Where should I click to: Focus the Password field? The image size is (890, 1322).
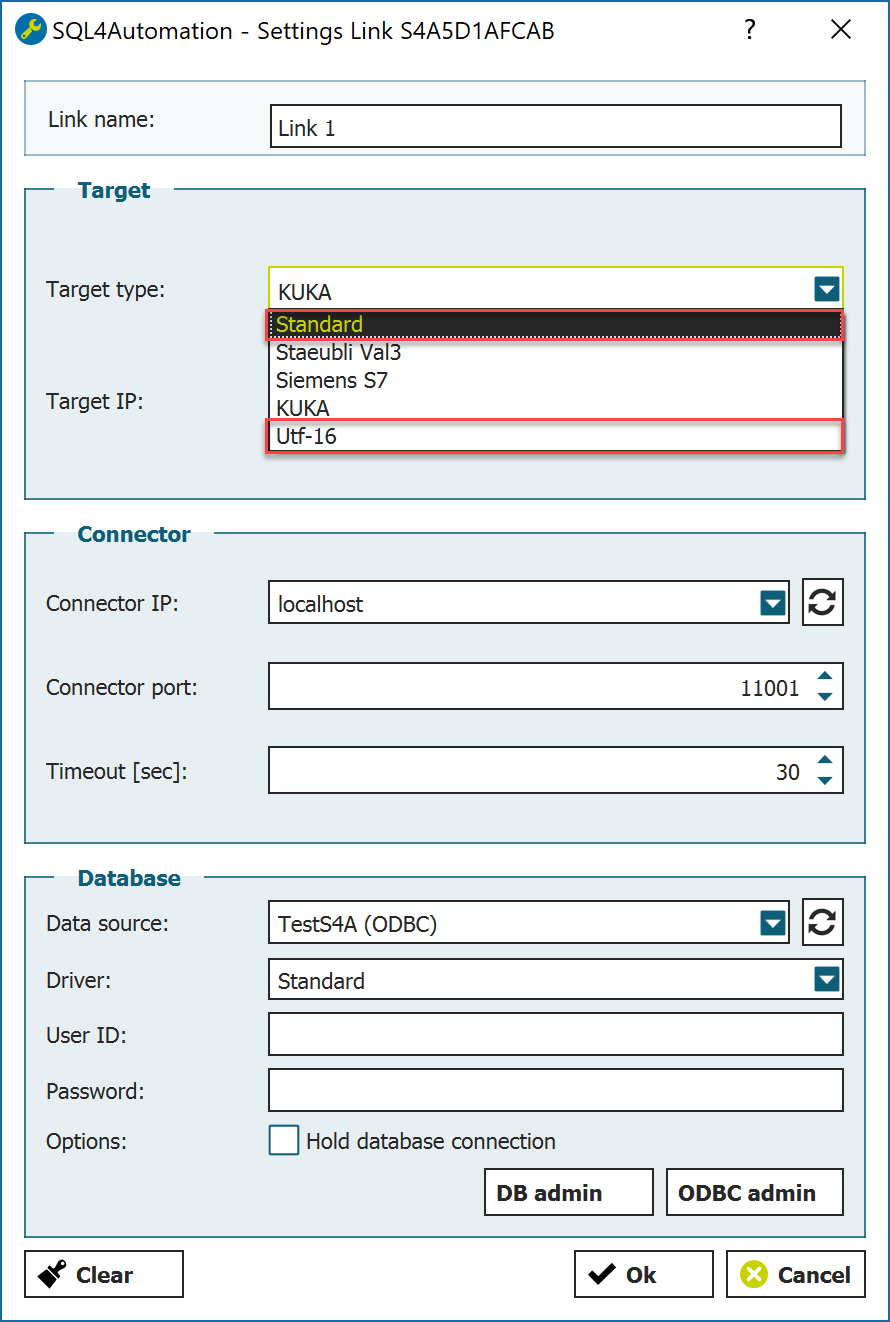[555, 1090]
